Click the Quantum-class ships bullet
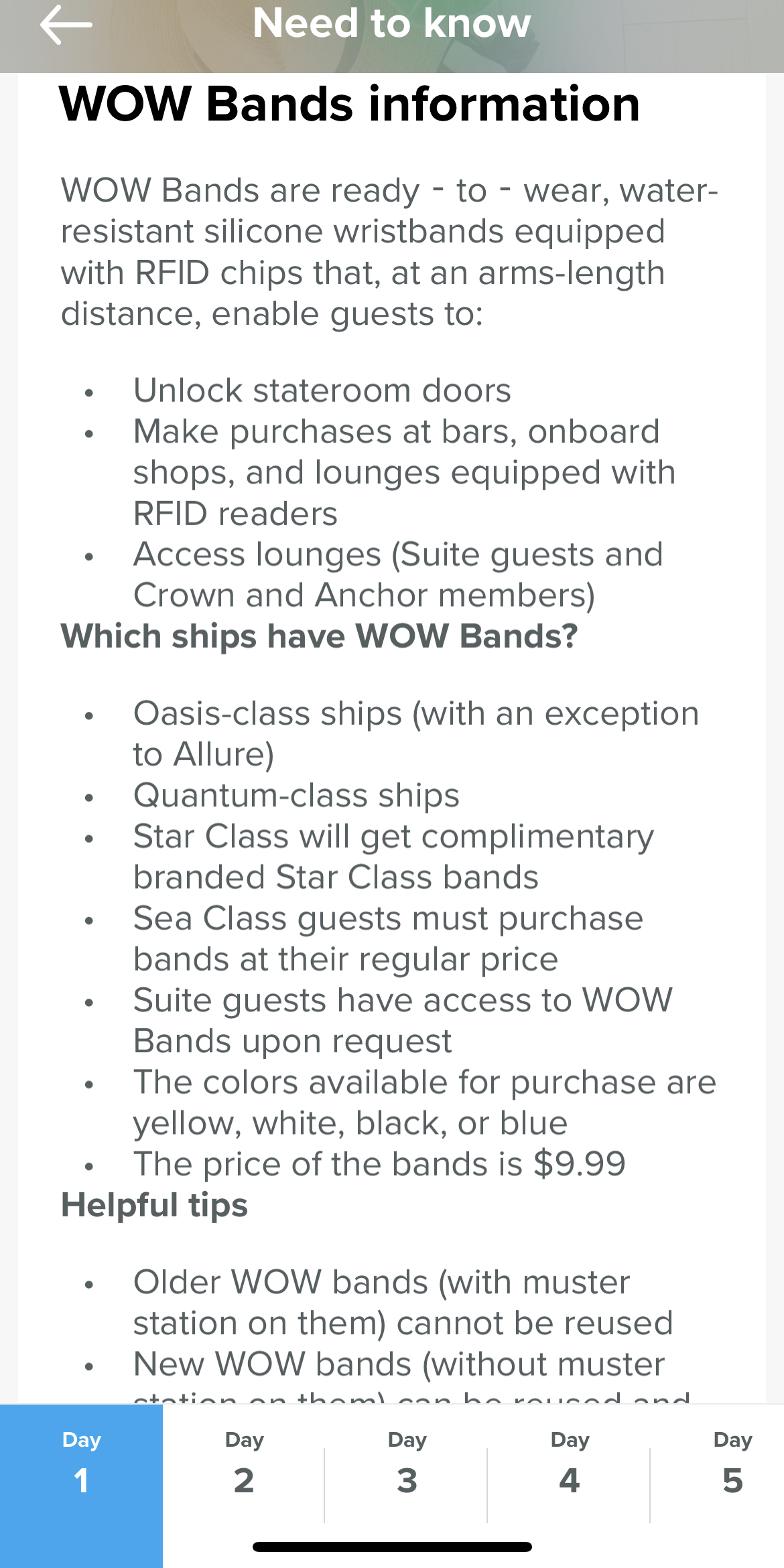784x1568 pixels. [x=296, y=796]
